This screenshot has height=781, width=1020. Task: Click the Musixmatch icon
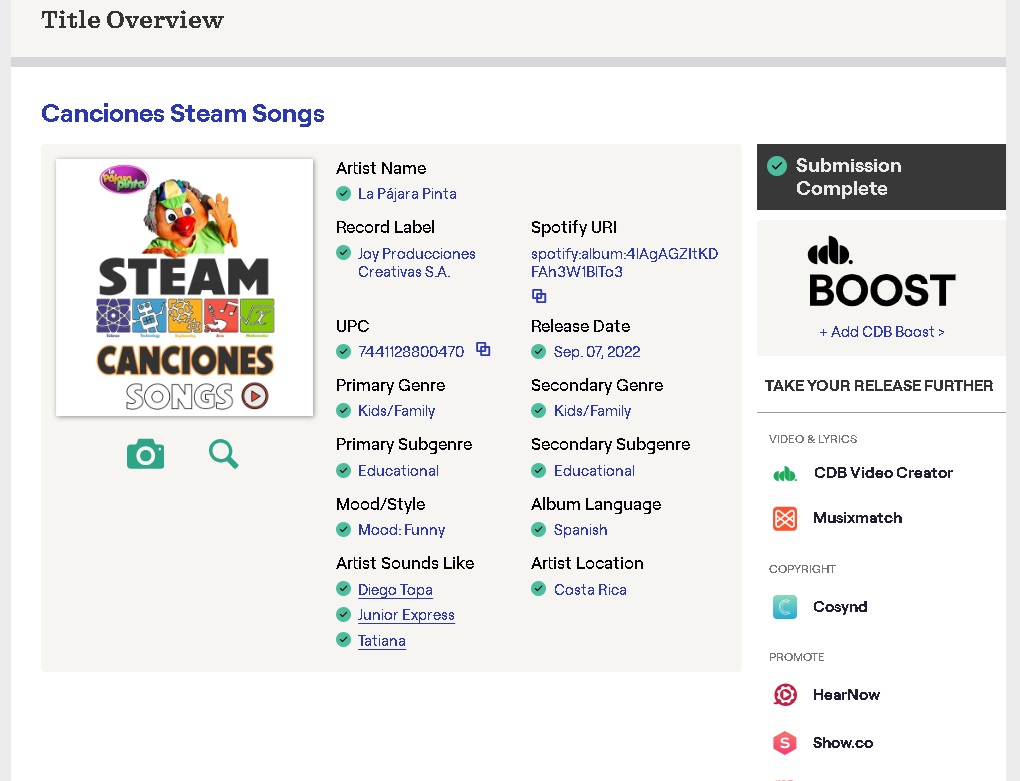(785, 518)
